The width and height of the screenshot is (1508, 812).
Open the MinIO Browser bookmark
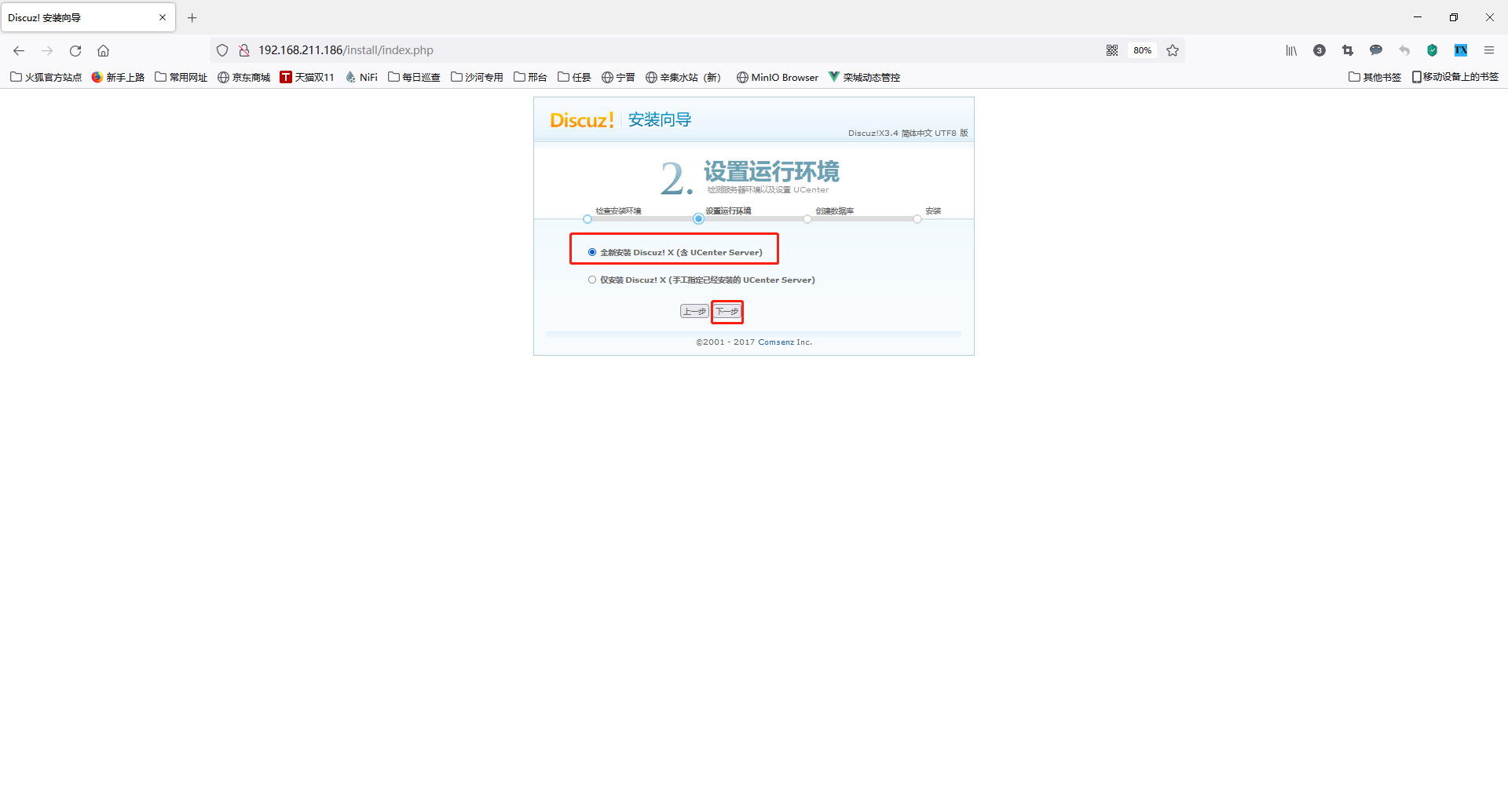click(x=778, y=77)
